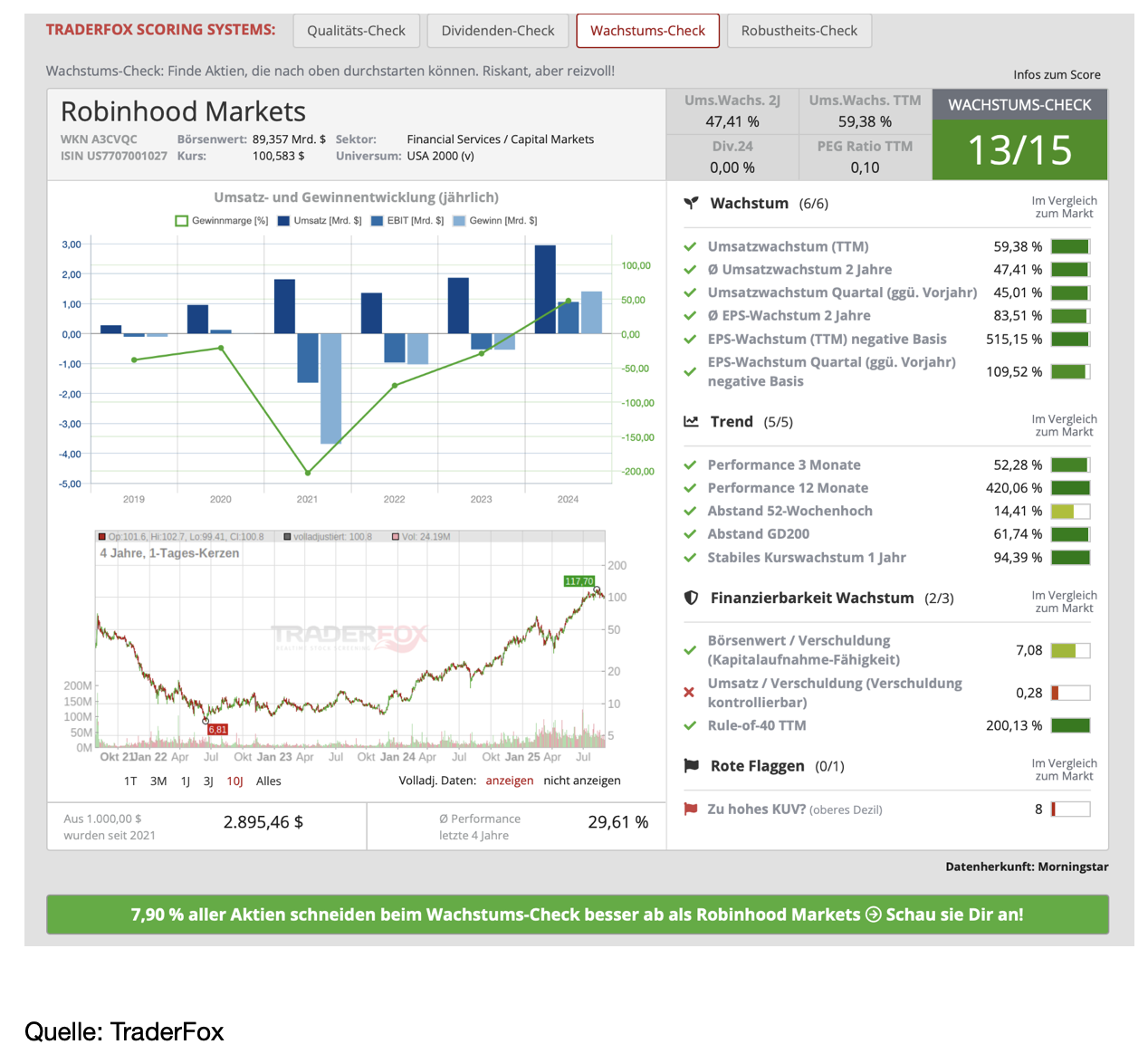
Task: Select the 1J chart range
Action: click(186, 781)
